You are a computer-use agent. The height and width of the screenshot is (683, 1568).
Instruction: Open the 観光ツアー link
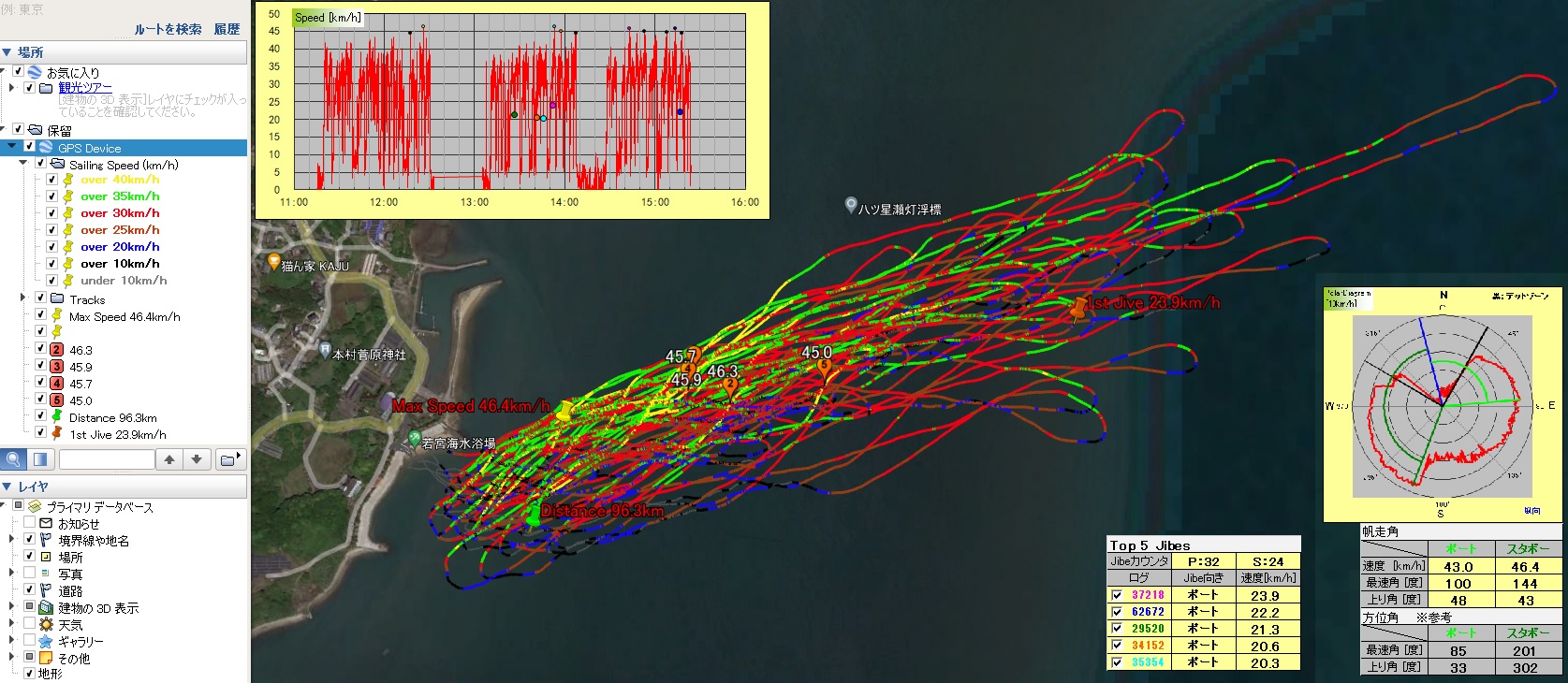(x=85, y=88)
